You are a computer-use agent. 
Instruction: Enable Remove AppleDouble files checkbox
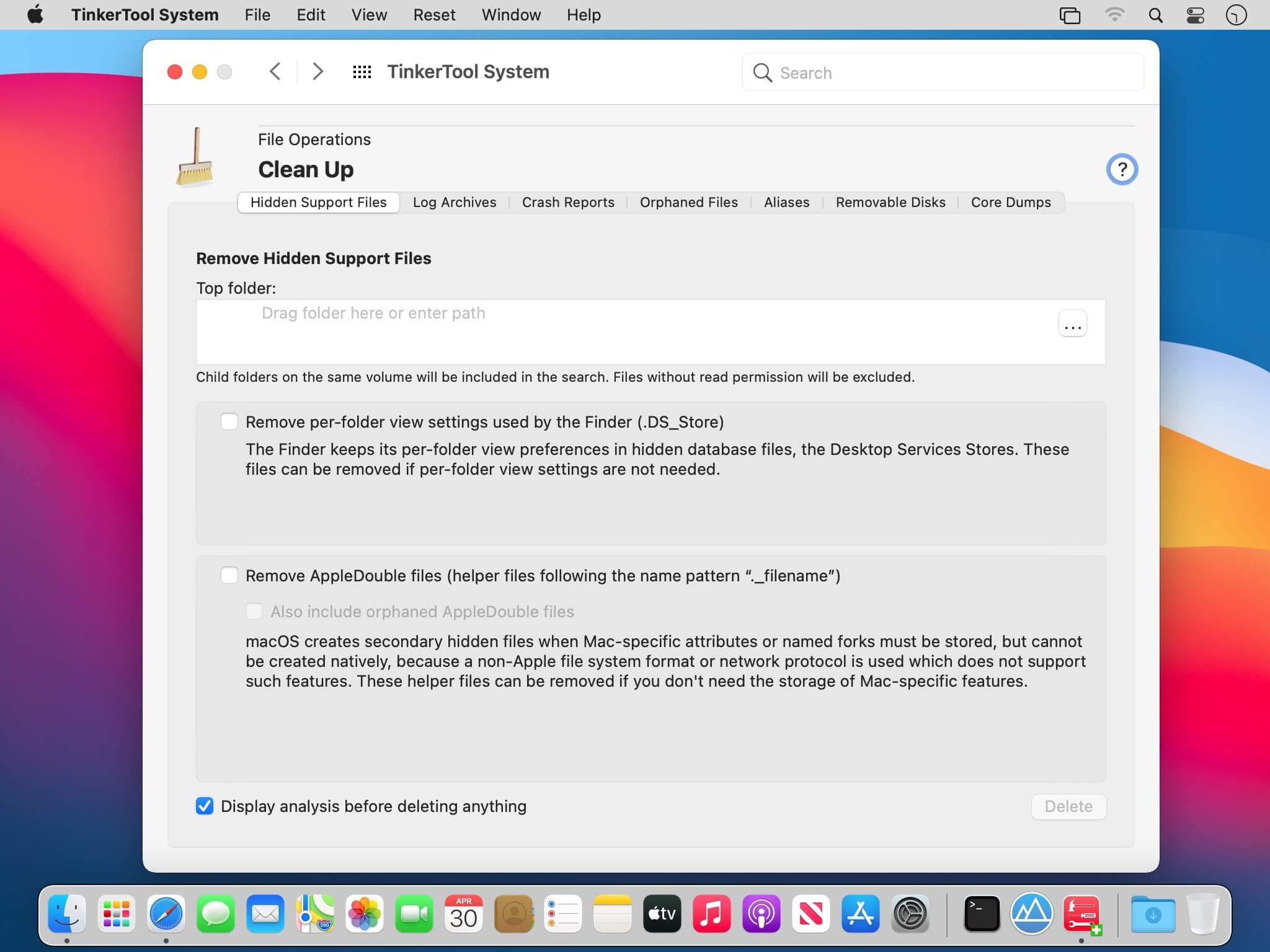[229, 576]
